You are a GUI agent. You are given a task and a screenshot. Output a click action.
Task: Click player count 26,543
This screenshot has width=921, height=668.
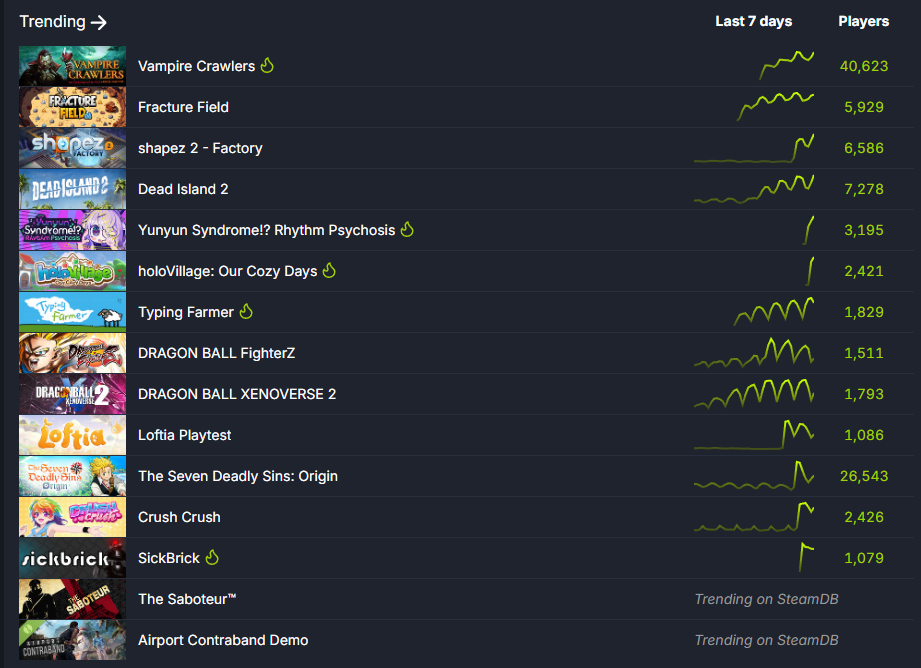864,476
